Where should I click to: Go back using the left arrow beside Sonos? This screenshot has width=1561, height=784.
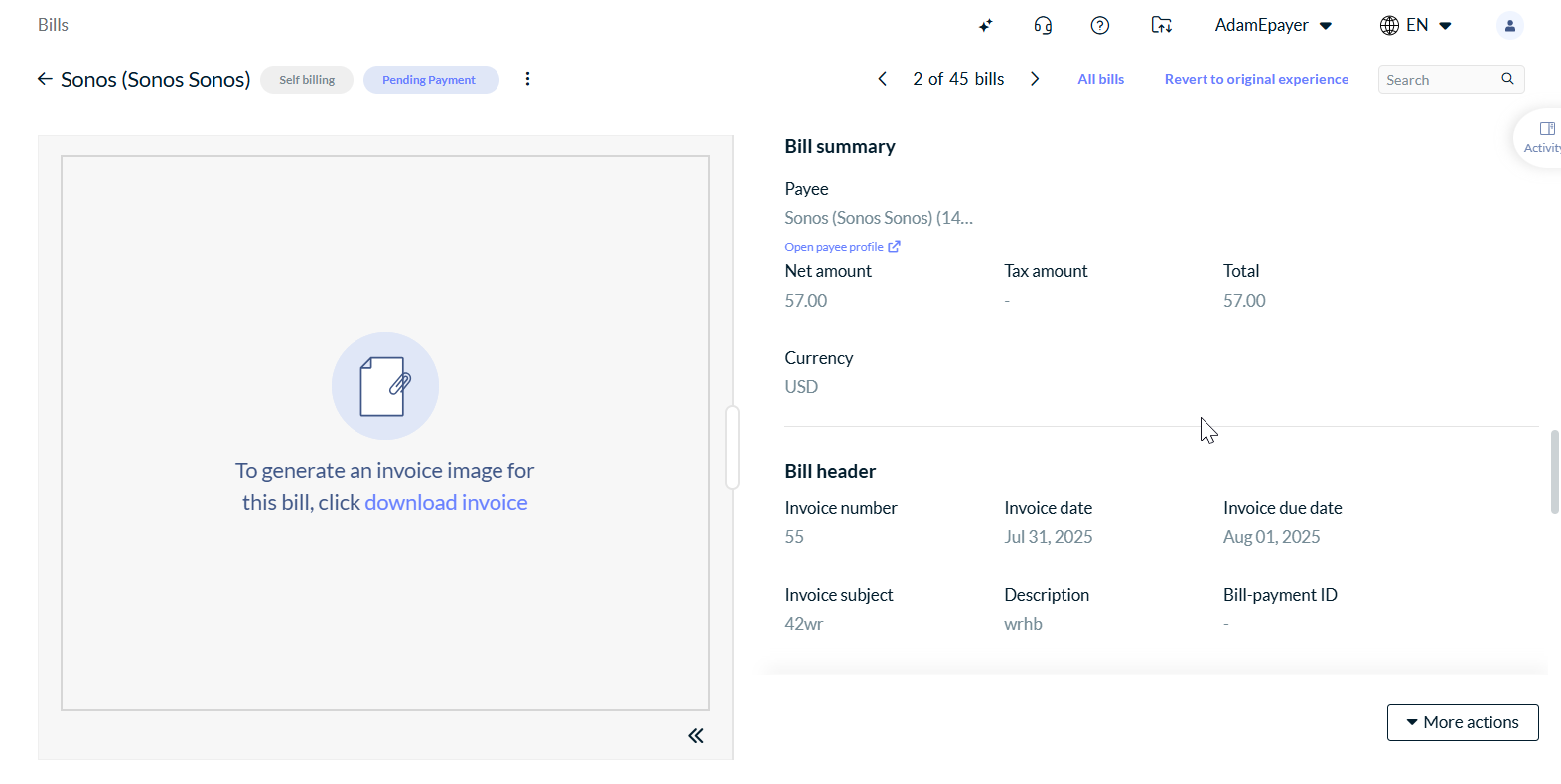pos(45,79)
